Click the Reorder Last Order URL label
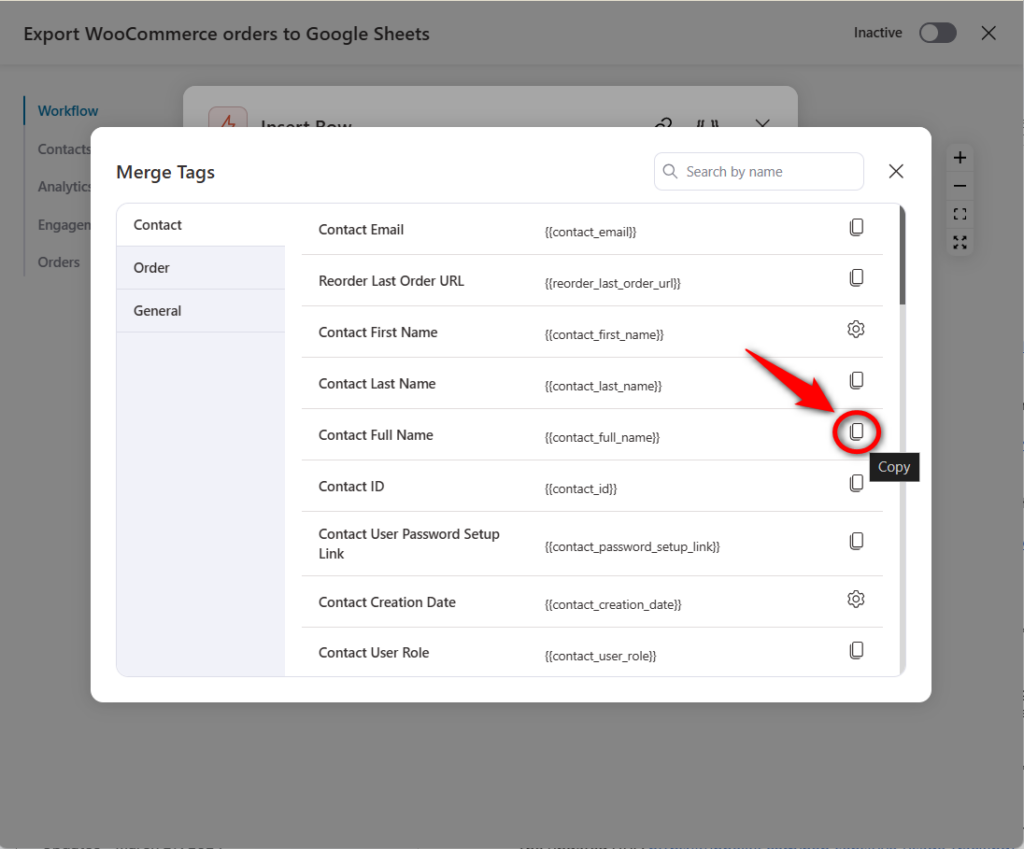 click(x=391, y=281)
